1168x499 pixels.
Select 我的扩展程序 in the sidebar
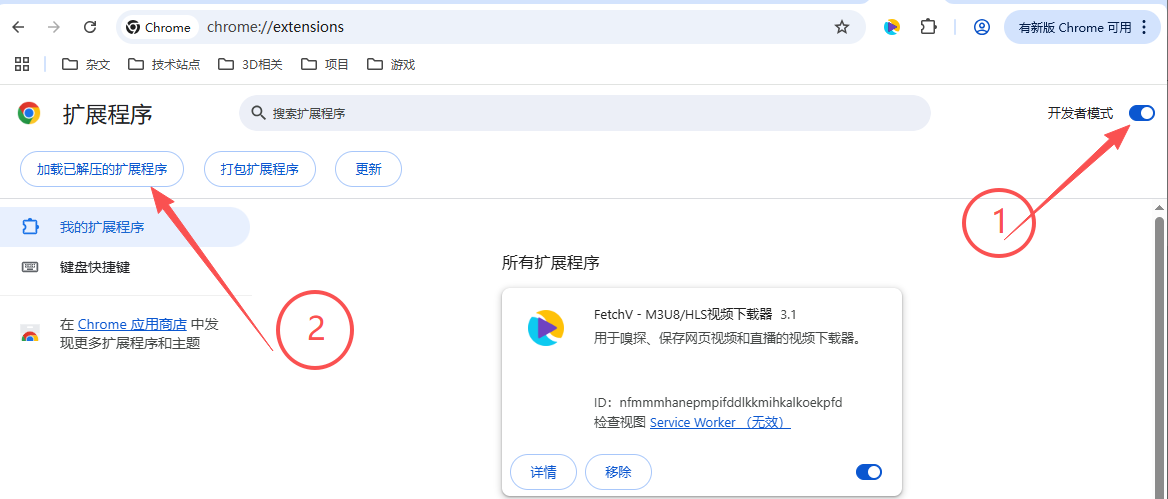[x=101, y=227]
